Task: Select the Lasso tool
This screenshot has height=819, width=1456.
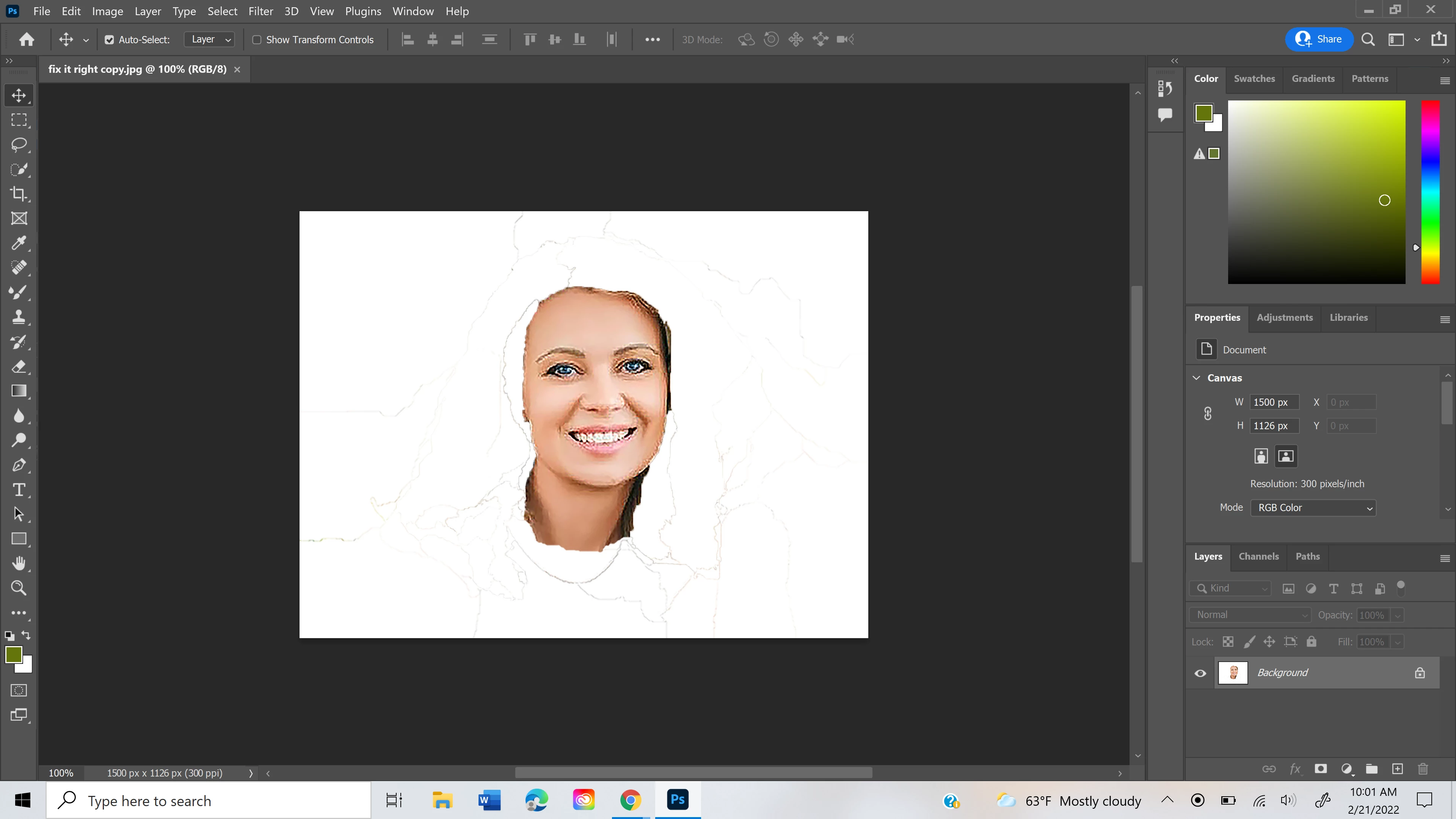Action: (19, 145)
